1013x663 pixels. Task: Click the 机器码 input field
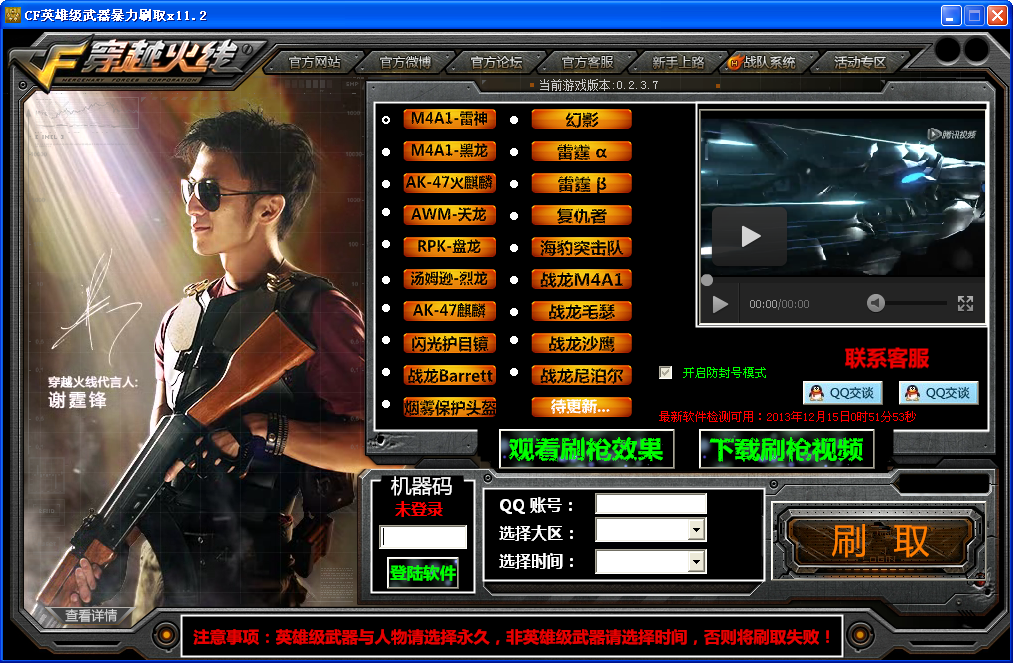pyautogui.click(x=423, y=537)
